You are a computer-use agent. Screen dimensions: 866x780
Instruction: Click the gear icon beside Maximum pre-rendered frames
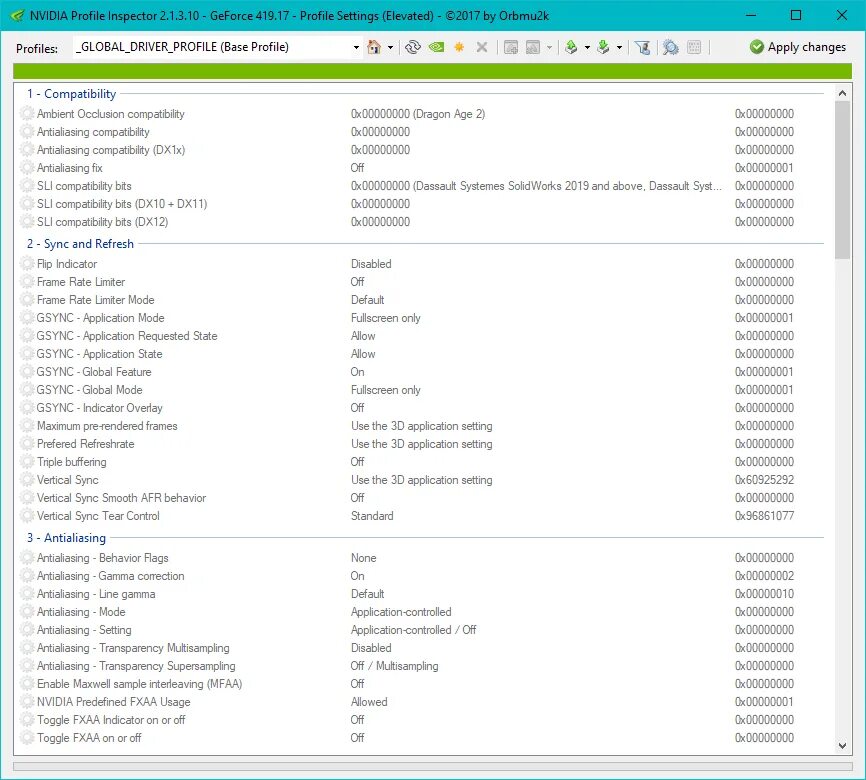click(27, 426)
